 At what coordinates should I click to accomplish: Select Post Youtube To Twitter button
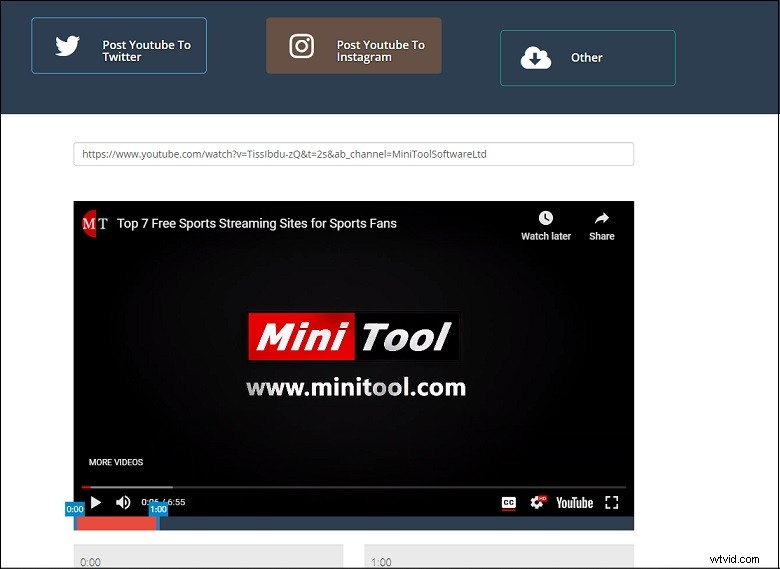click(119, 46)
